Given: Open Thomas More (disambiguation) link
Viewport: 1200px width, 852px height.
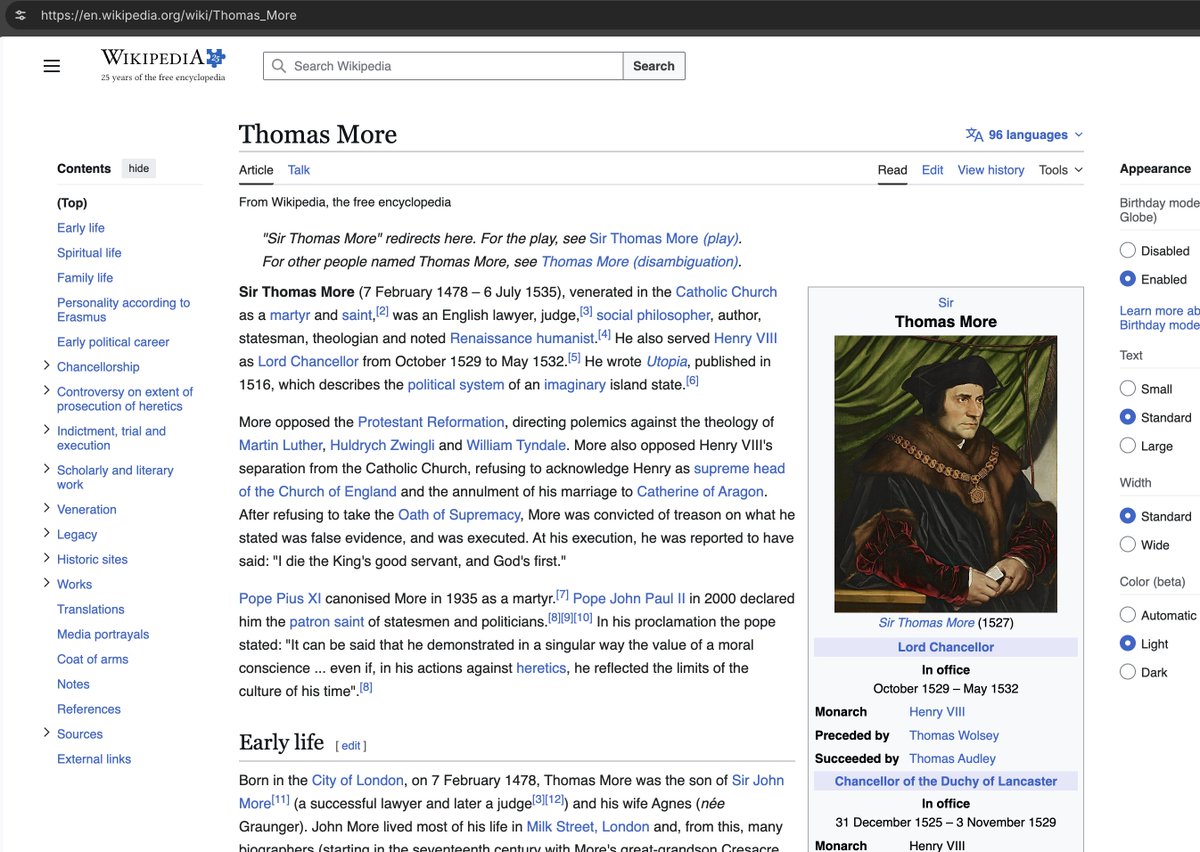Looking at the screenshot, I should pos(639,261).
